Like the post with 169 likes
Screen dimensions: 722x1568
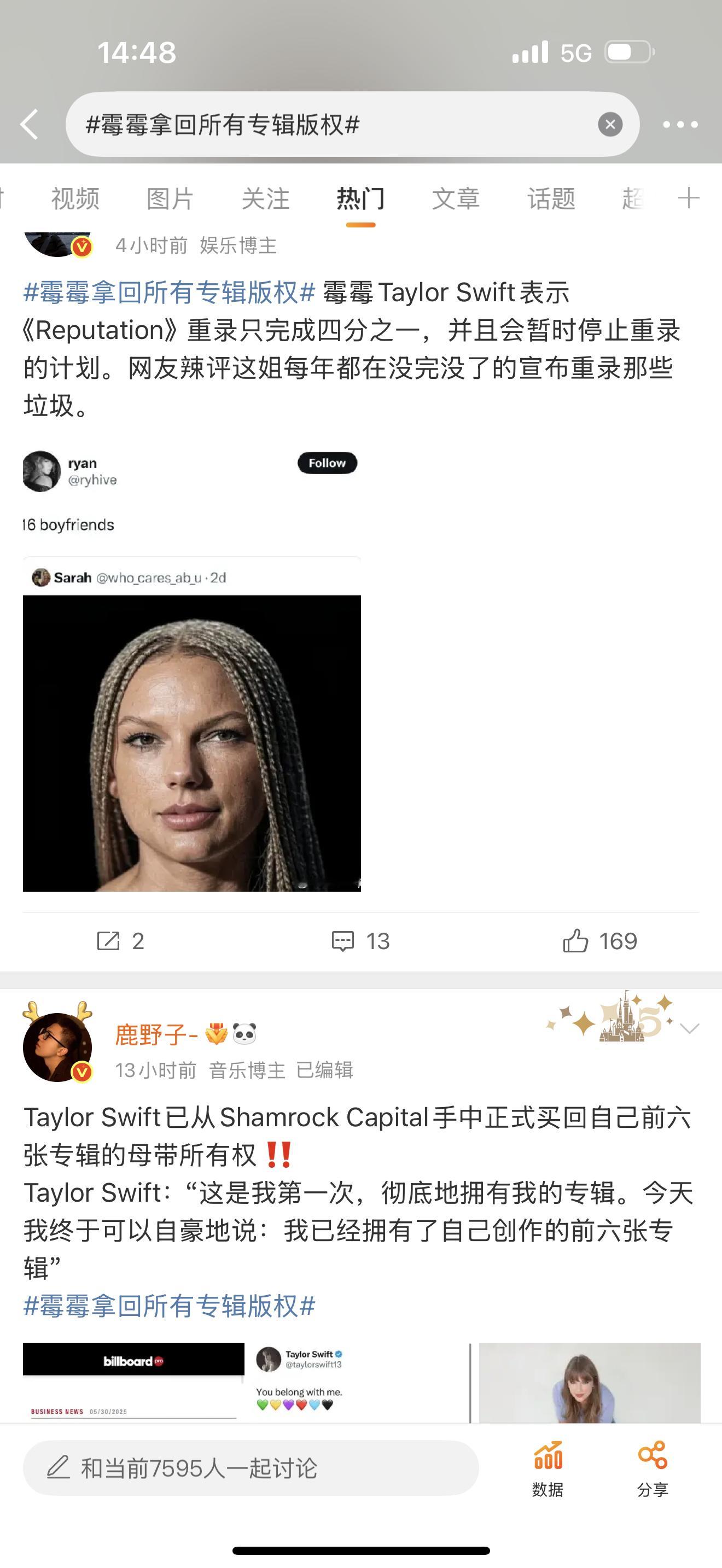click(599, 941)
